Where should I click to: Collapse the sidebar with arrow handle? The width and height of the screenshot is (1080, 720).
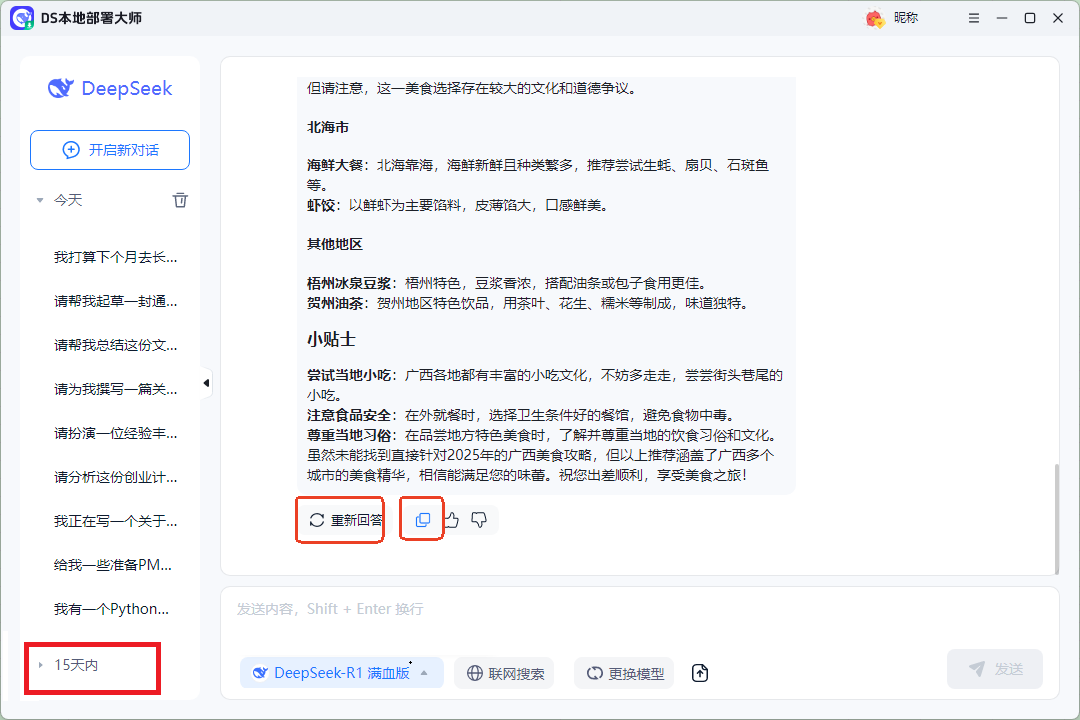(x=206, y=383)
